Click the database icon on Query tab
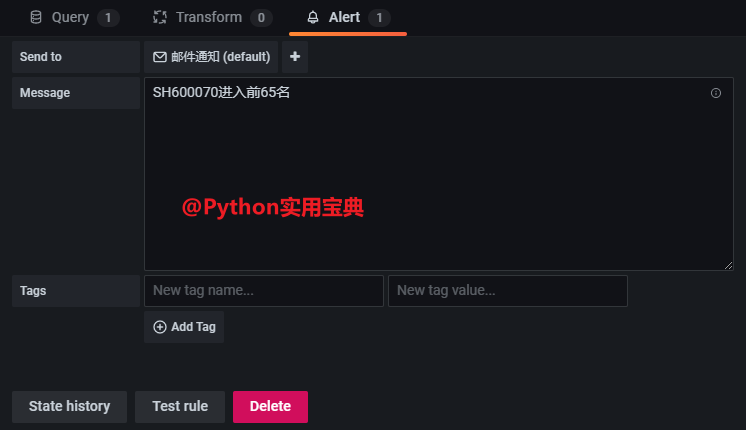The width and height of the screenshot is (746, 430). pos(36,17)
